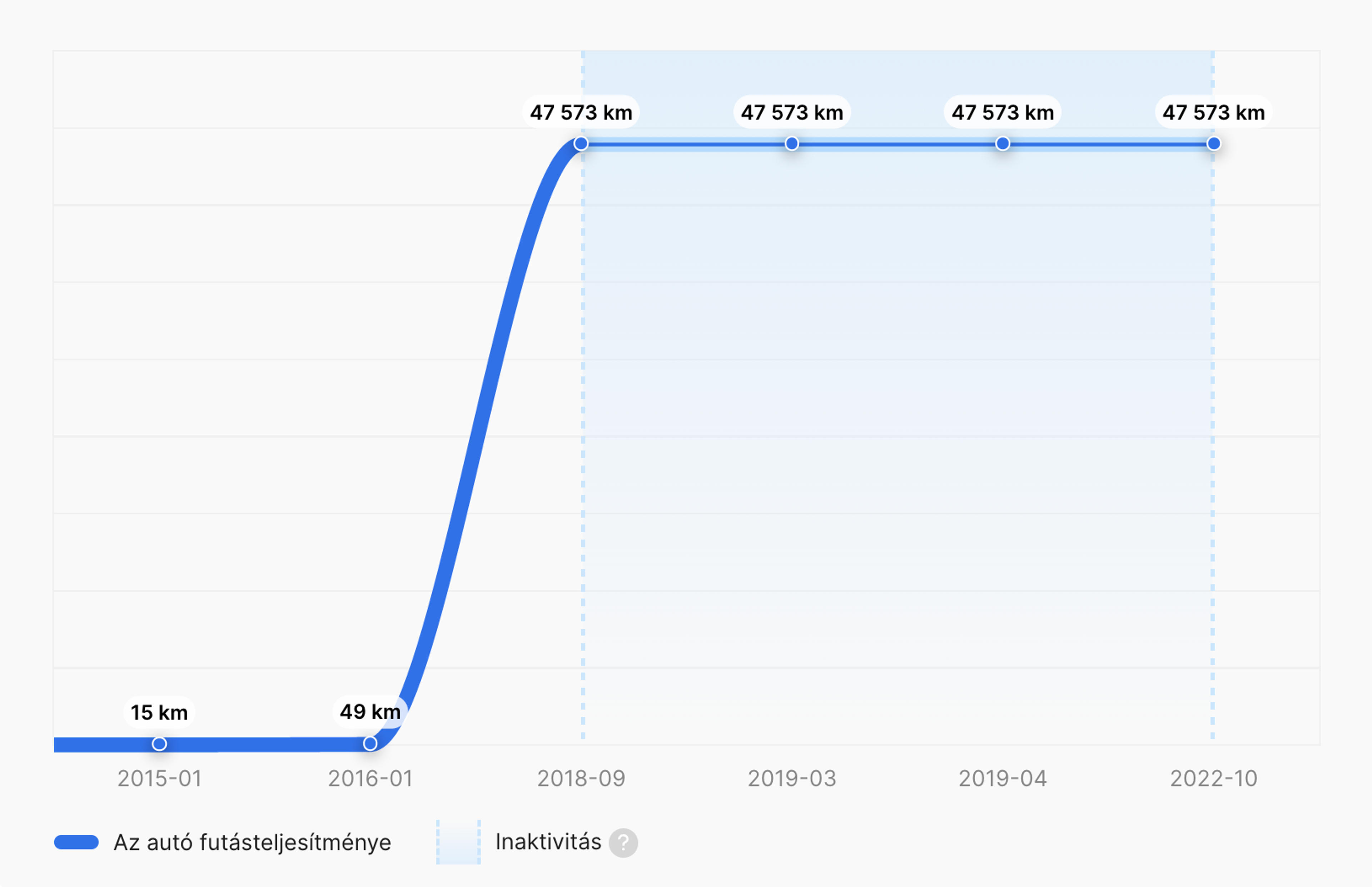The width and height of the screenshot is (1372, 887).
Task: Click the 2016-01 data point marker
Action: [371, 744]
